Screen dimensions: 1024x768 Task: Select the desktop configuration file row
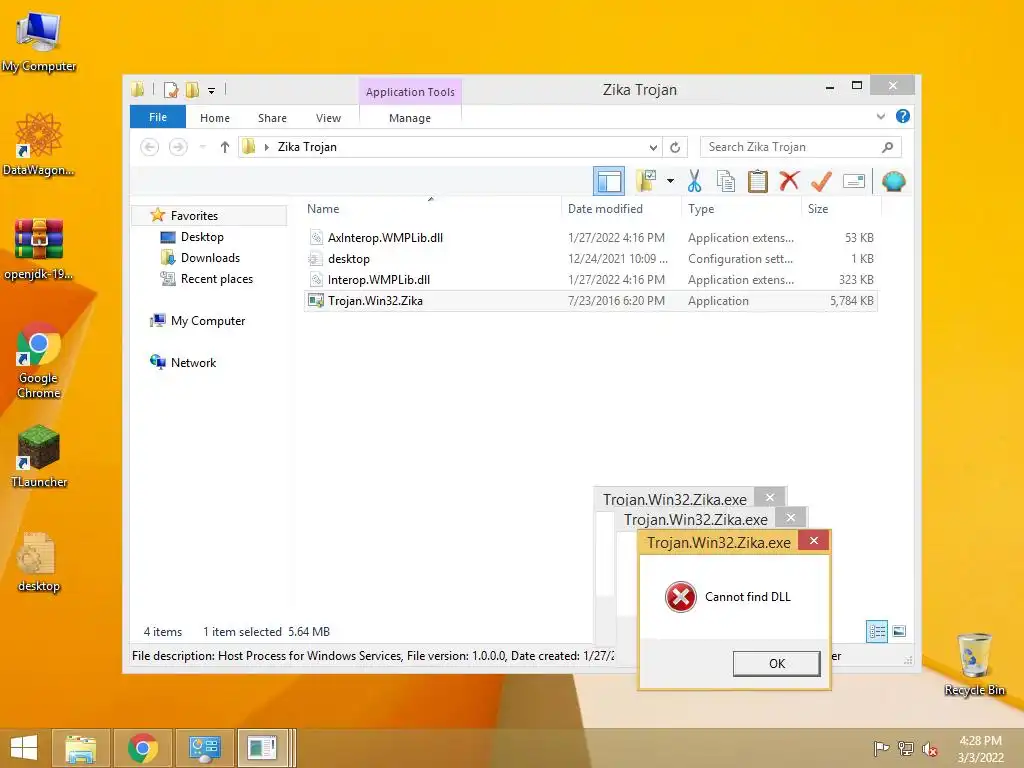coord(590,259)
